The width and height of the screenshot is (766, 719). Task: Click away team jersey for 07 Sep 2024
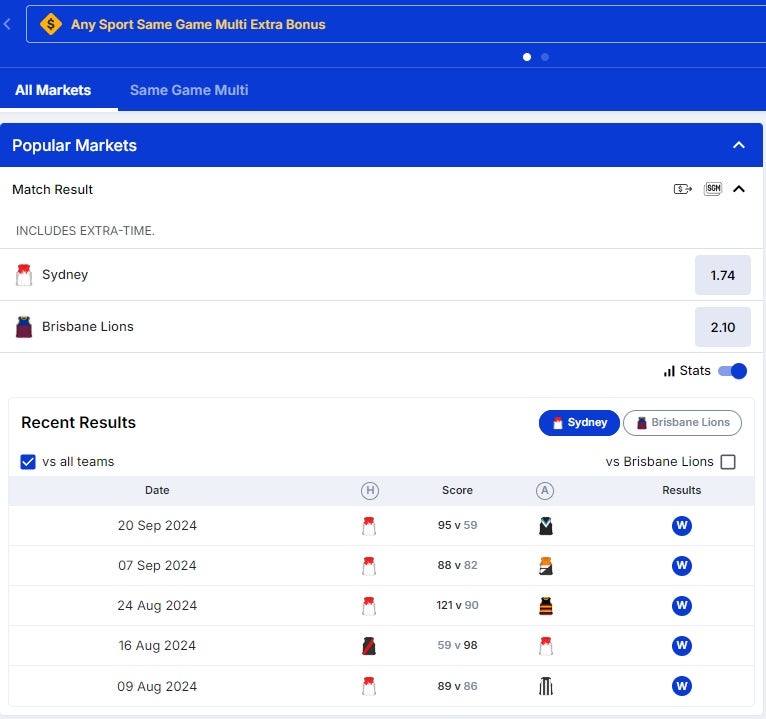coord(546,566)
